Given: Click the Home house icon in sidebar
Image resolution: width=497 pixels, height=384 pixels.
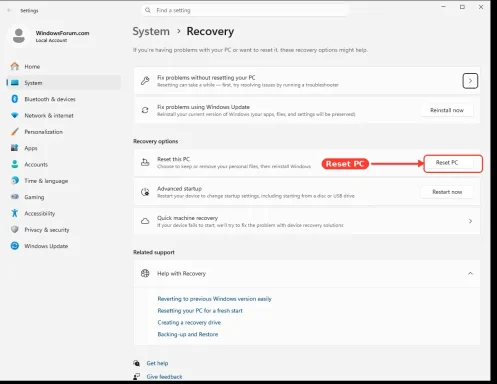Looking at the screenshot, I should 15,66.
